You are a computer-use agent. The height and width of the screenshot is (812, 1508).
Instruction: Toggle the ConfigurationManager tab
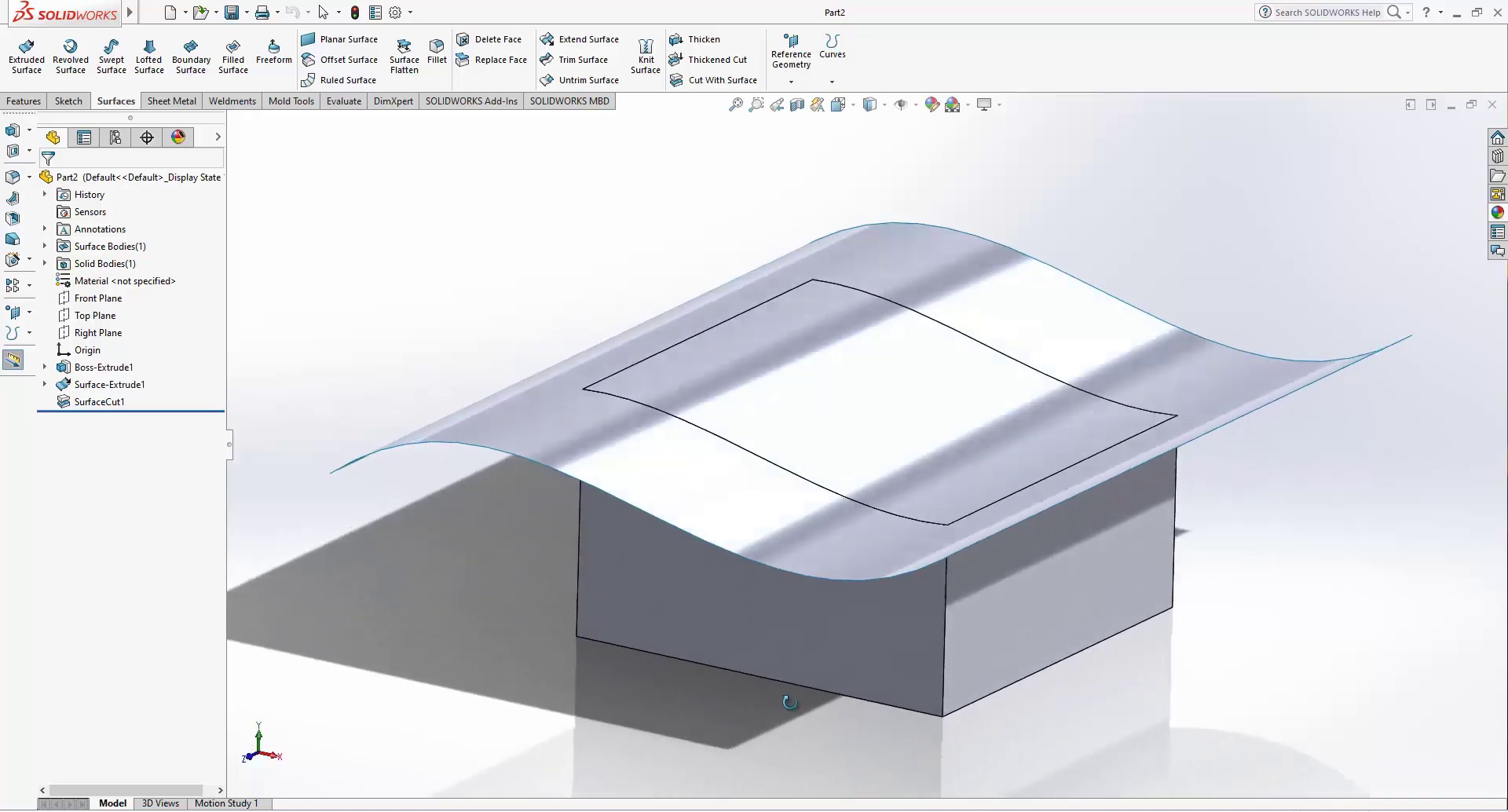[115, 137]
